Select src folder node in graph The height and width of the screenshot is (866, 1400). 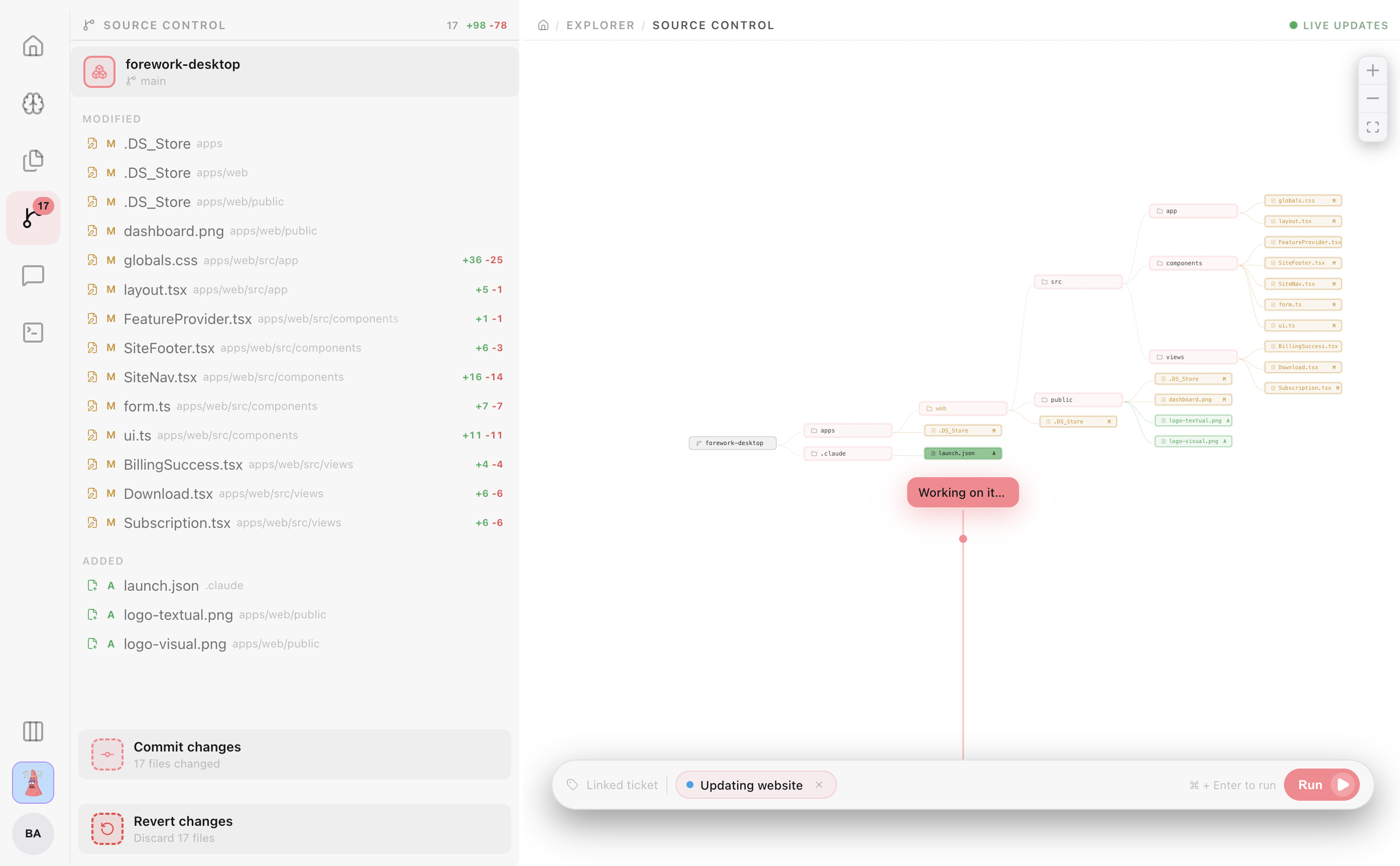pos(1078,282)
